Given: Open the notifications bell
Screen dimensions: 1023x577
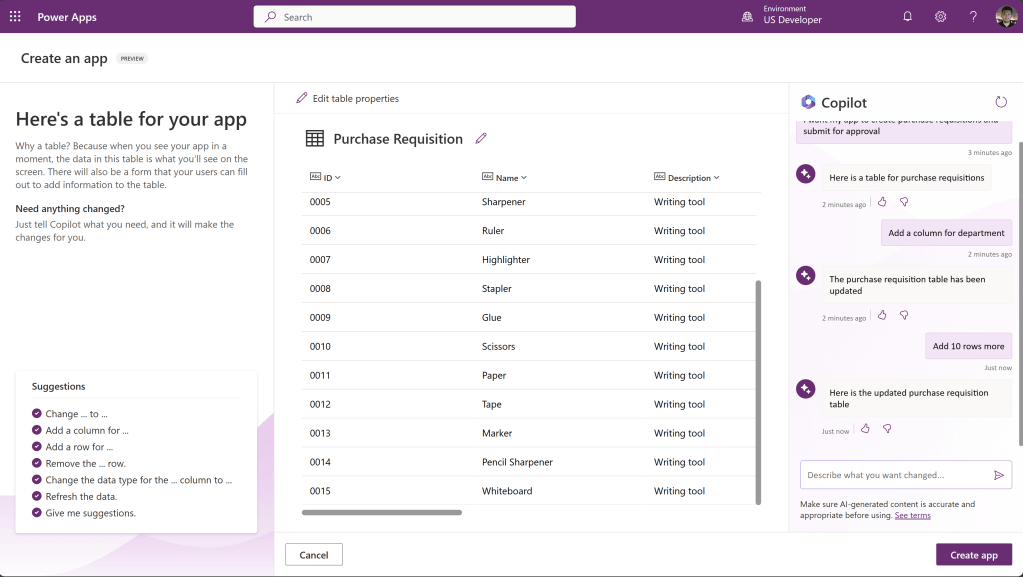Looking at the screenshot, I should (908, 17).
